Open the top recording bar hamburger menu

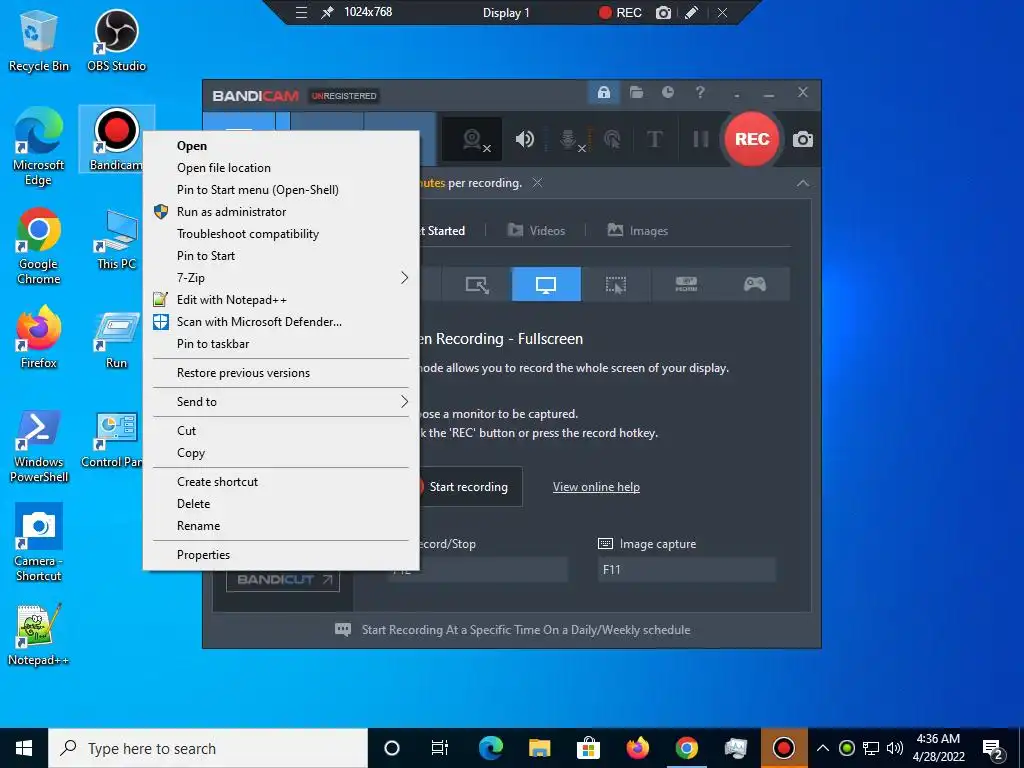coord(301,12)
